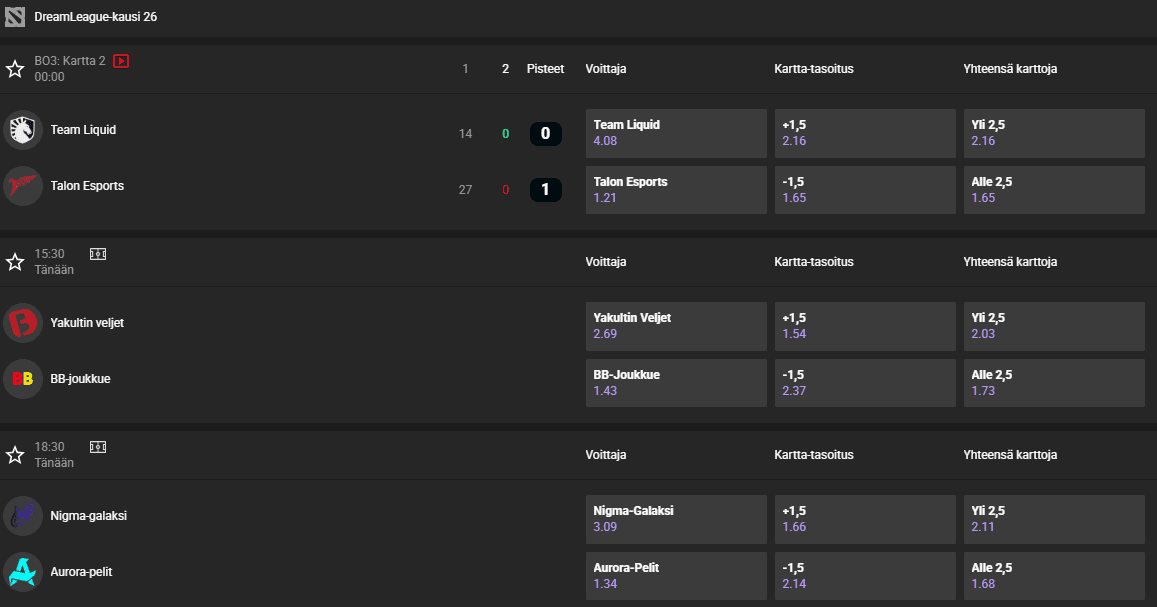Select Yli 2,5 maps at 2.11
1157x607 pixels.
[1054, 519]
